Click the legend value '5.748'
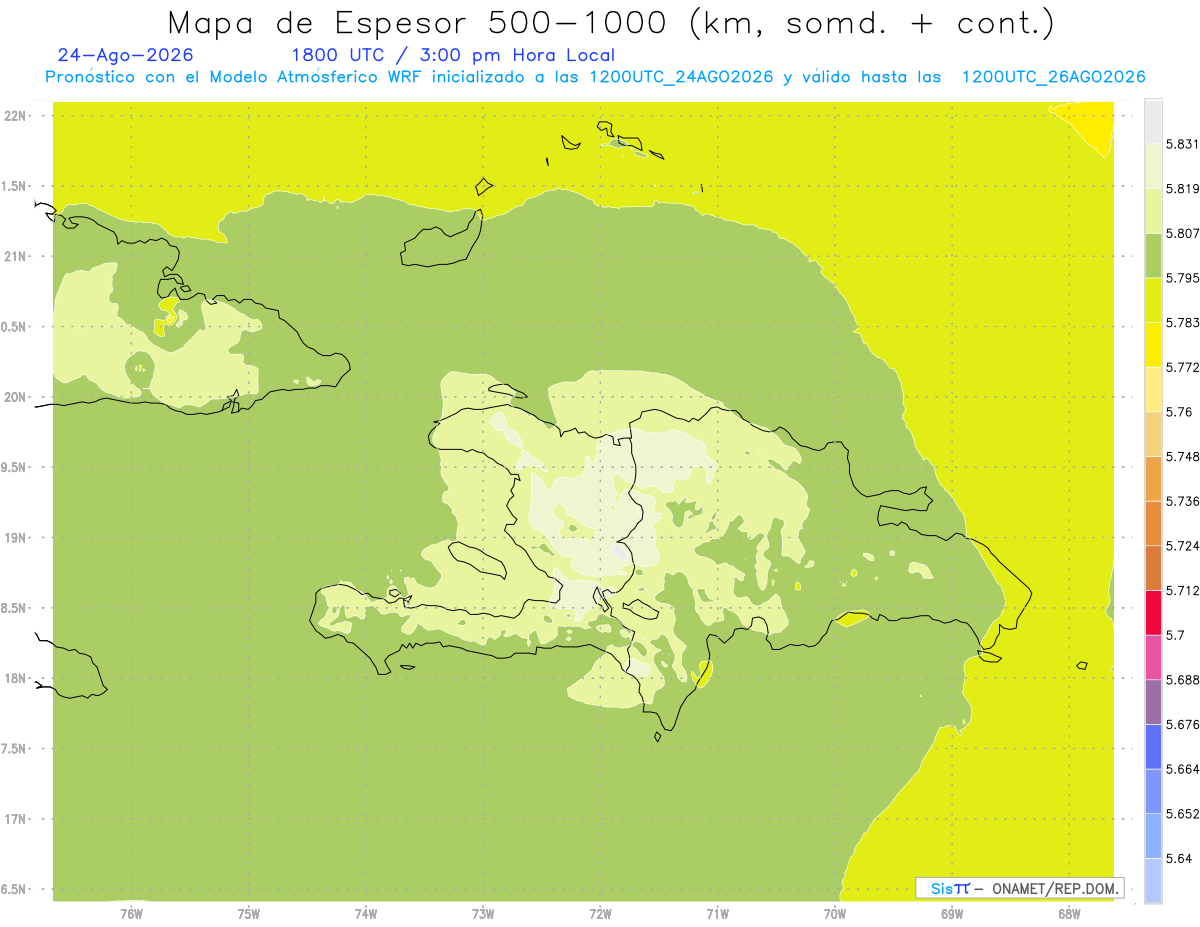This screenshot has width=1200, height=927. tap(1182, 456)
